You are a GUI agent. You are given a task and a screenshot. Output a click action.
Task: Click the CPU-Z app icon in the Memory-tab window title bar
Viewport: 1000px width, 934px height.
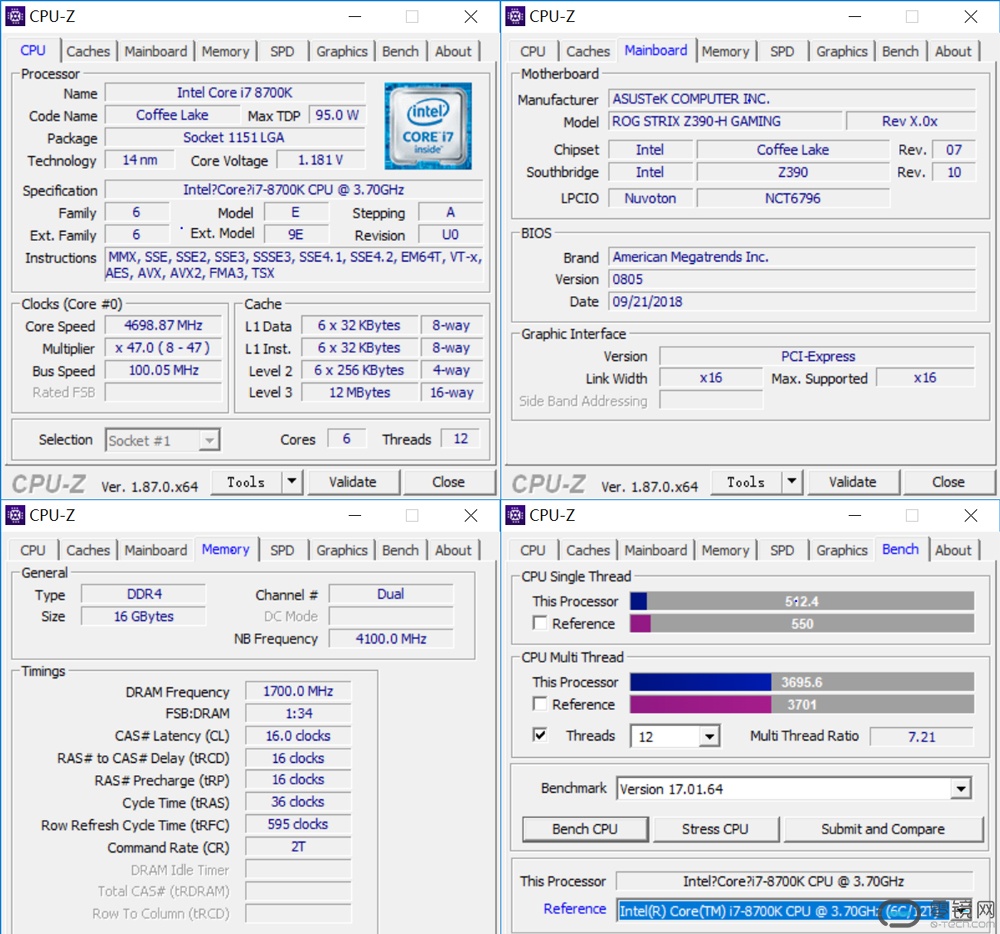point(15,514)
